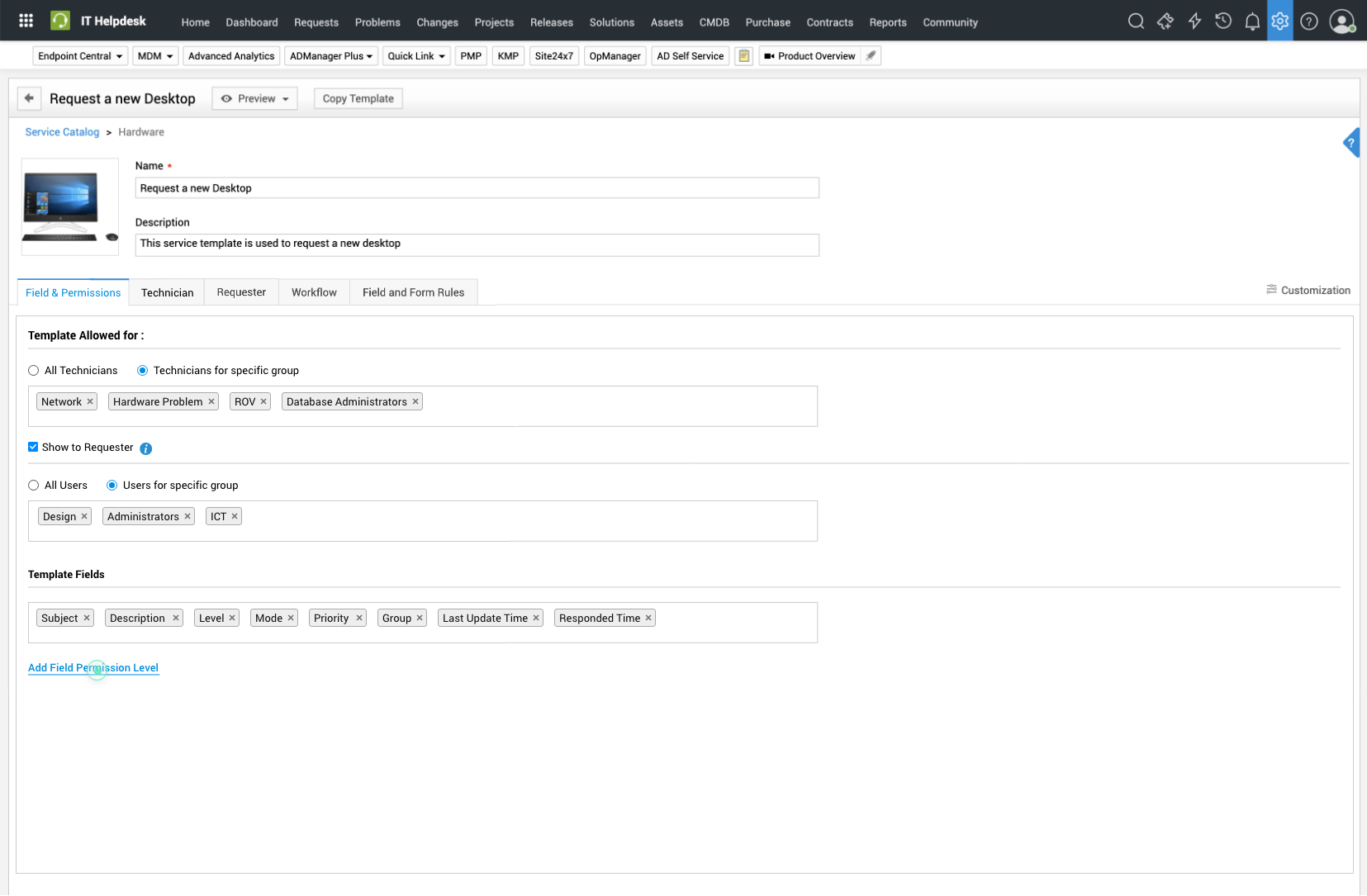The image size is (1367, 896).
Task: Open the quick actions lightning icon
Action: (1194, 21)
